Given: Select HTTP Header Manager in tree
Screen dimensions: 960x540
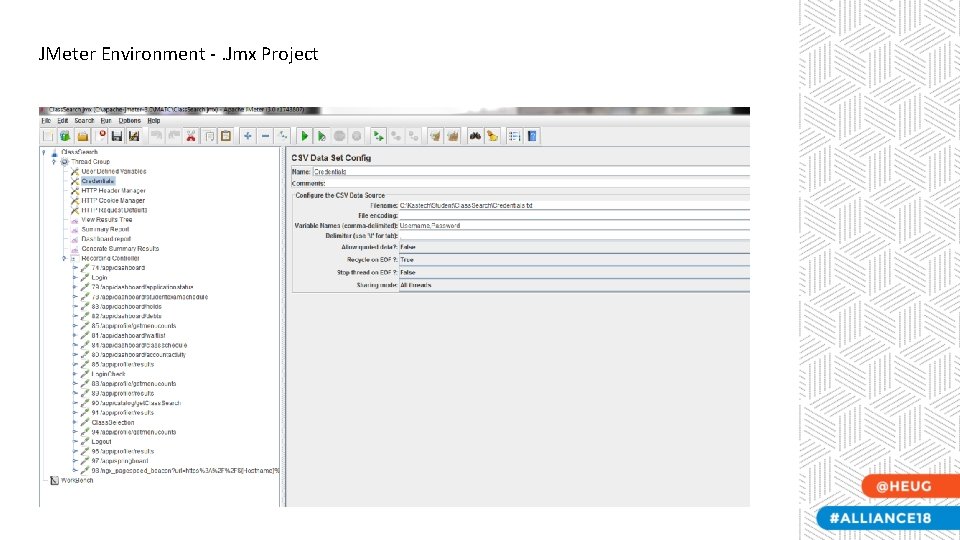Looking at the screenshot, I should point(113,191).
